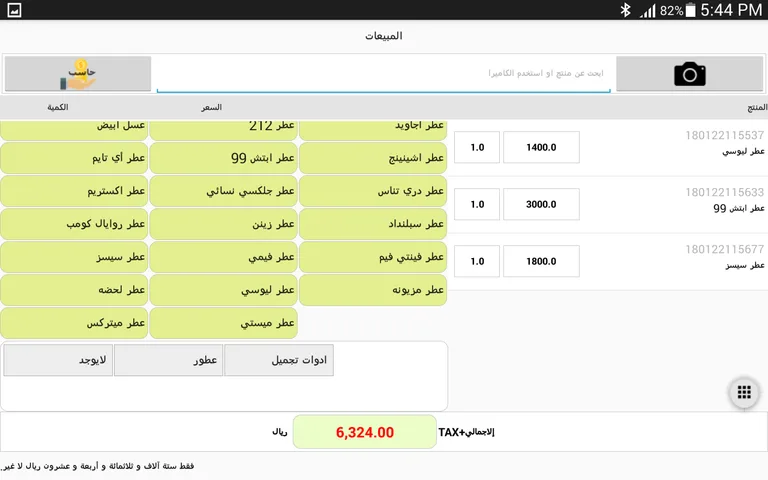Select product عطر أي تايم
The height and width of the screenshot is (480, 768).
click(x=74, y=158)
